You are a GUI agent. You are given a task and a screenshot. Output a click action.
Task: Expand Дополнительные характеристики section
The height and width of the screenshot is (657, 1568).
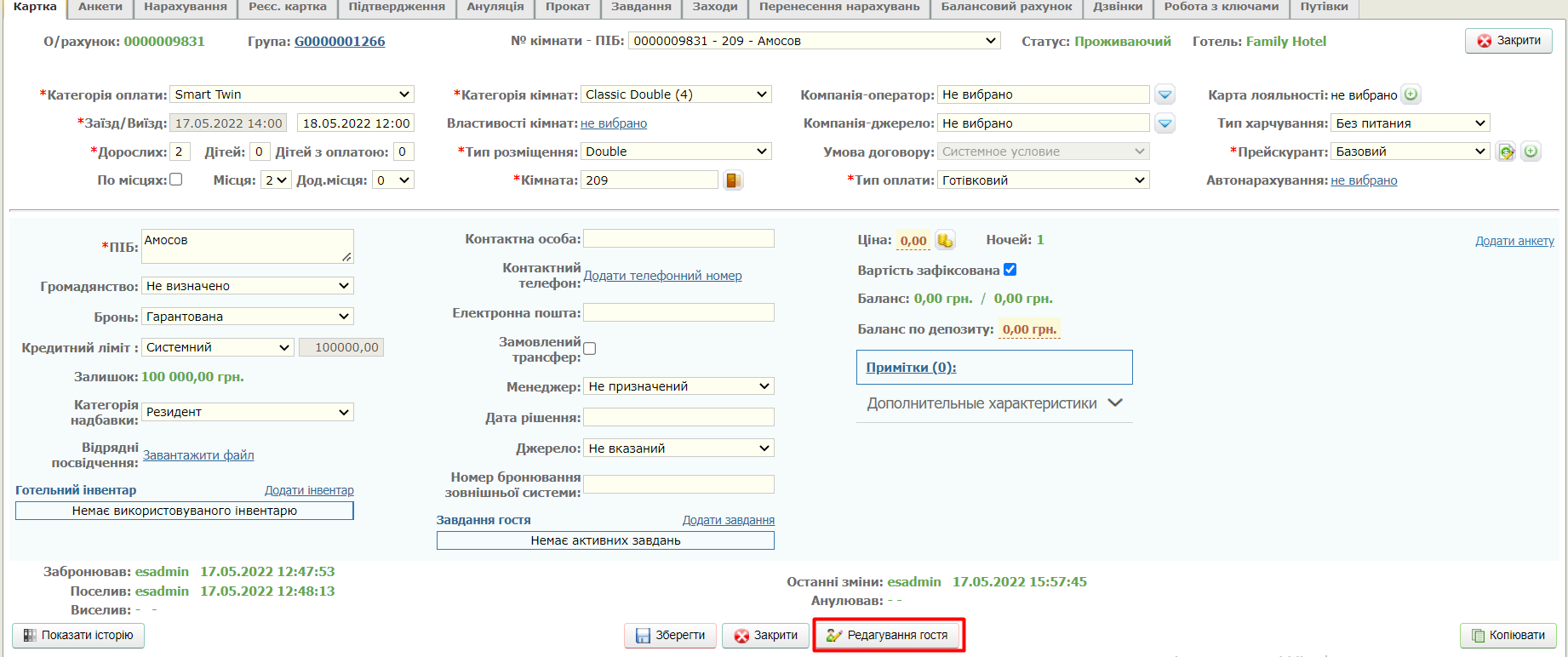pyautogui.click(x=994, y=403)
